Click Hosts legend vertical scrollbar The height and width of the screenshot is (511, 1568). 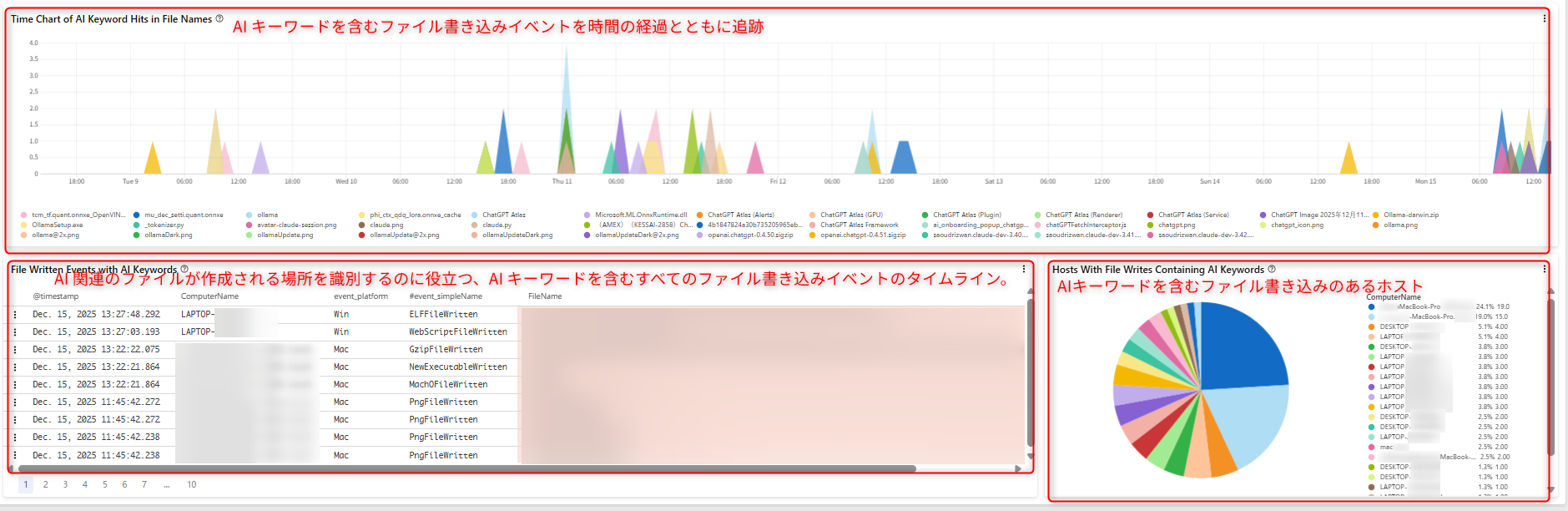1550,377
